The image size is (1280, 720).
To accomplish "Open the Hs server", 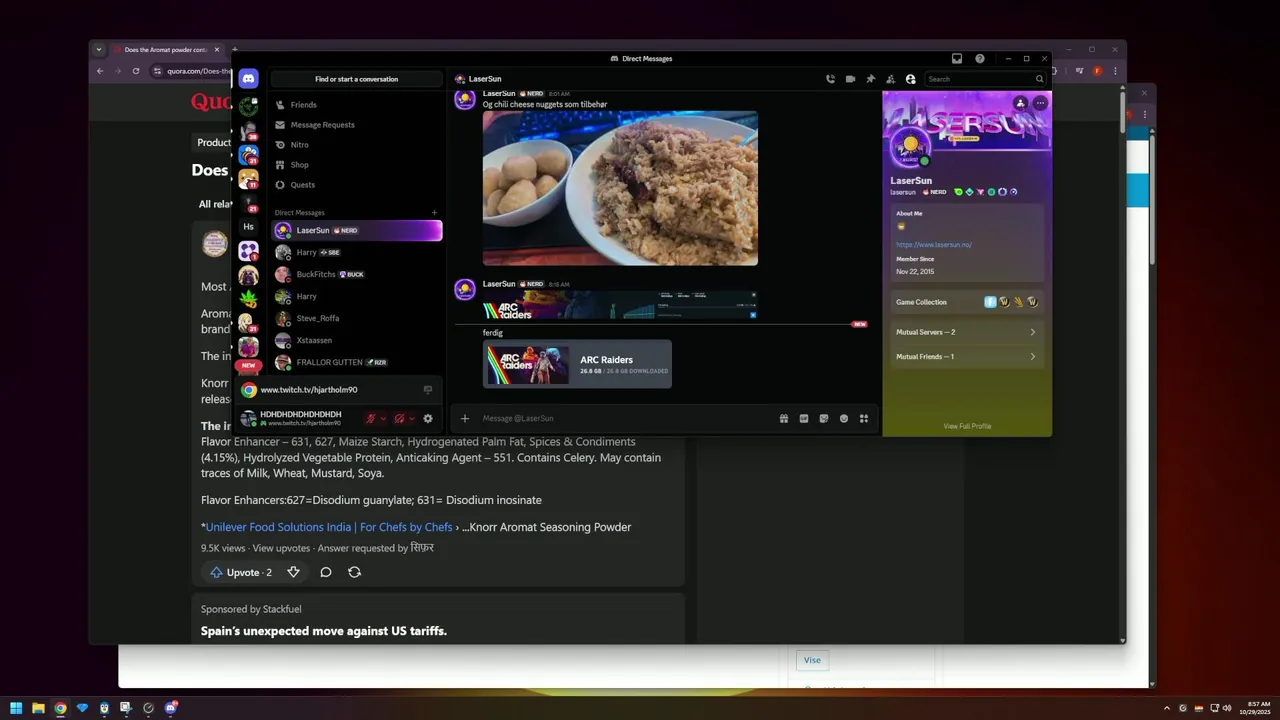I will 248,227.
